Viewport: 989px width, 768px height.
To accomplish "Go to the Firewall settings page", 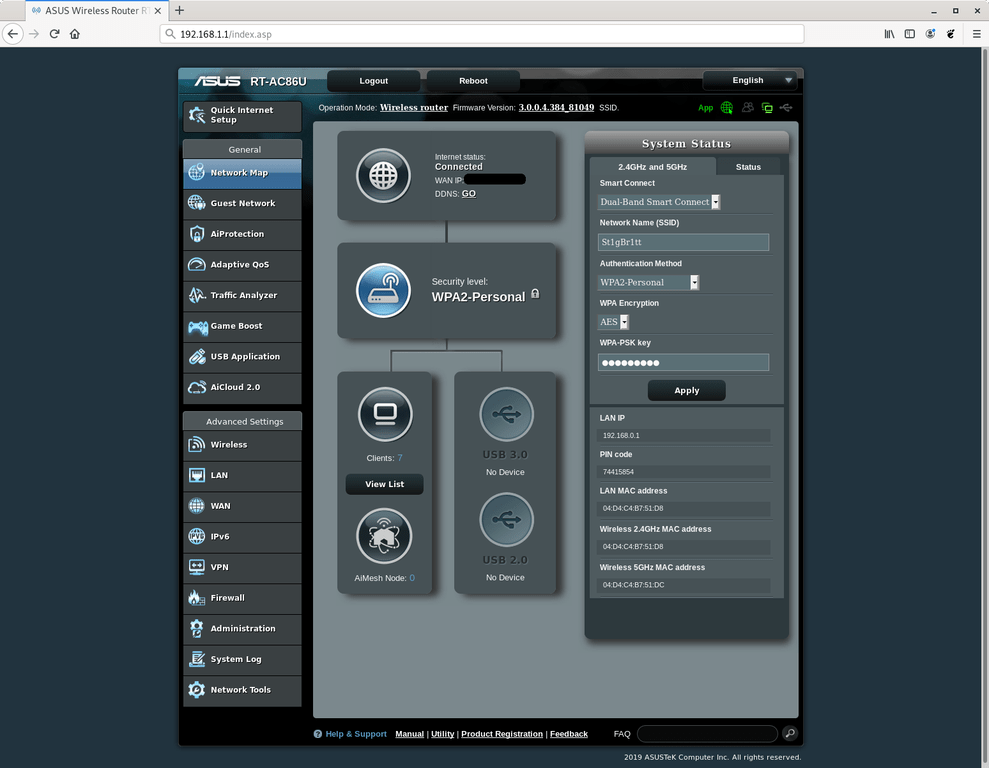I will 242,598.
